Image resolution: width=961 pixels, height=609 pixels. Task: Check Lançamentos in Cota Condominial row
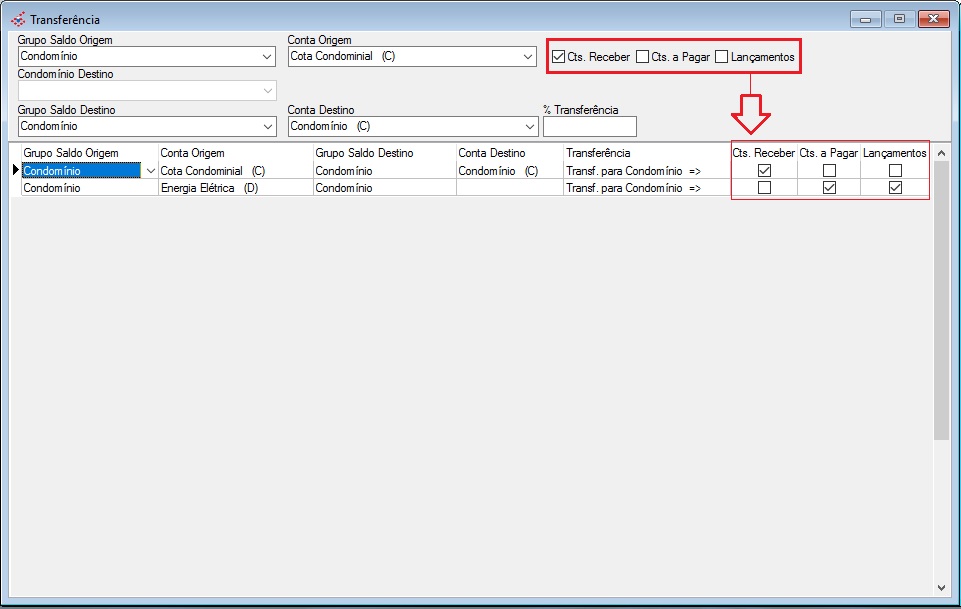895,171
